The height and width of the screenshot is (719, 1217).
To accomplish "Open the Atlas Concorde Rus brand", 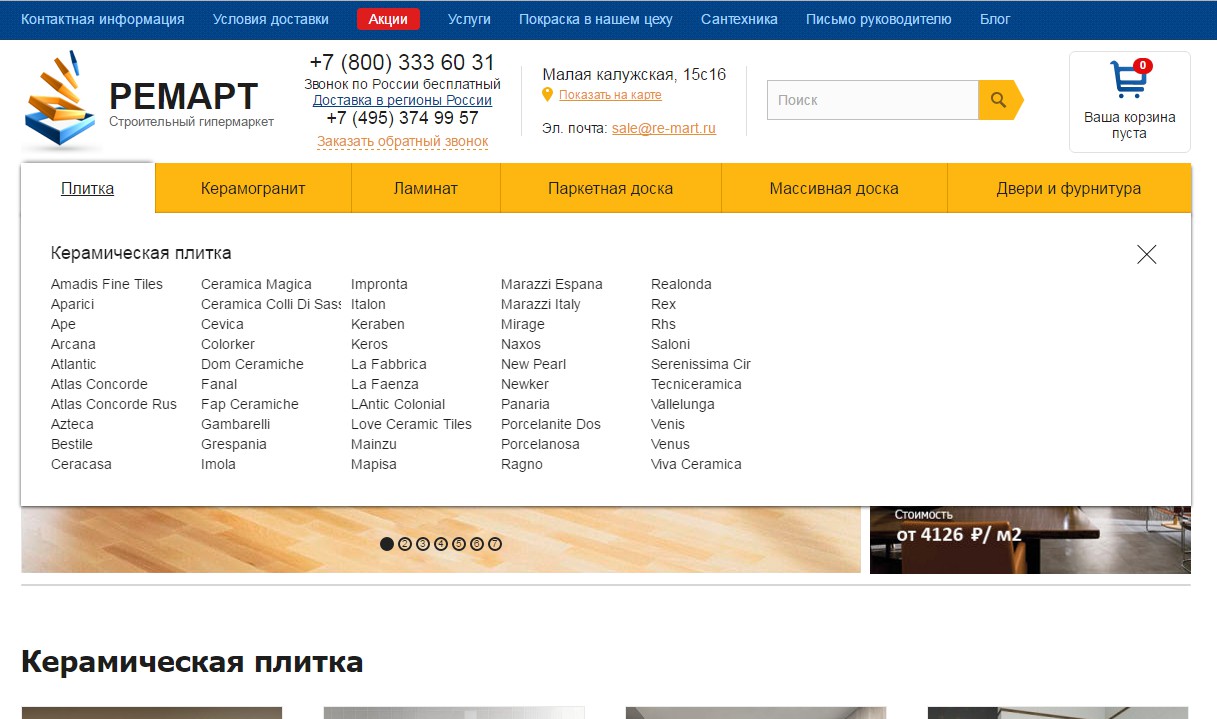I will [114, 404].
